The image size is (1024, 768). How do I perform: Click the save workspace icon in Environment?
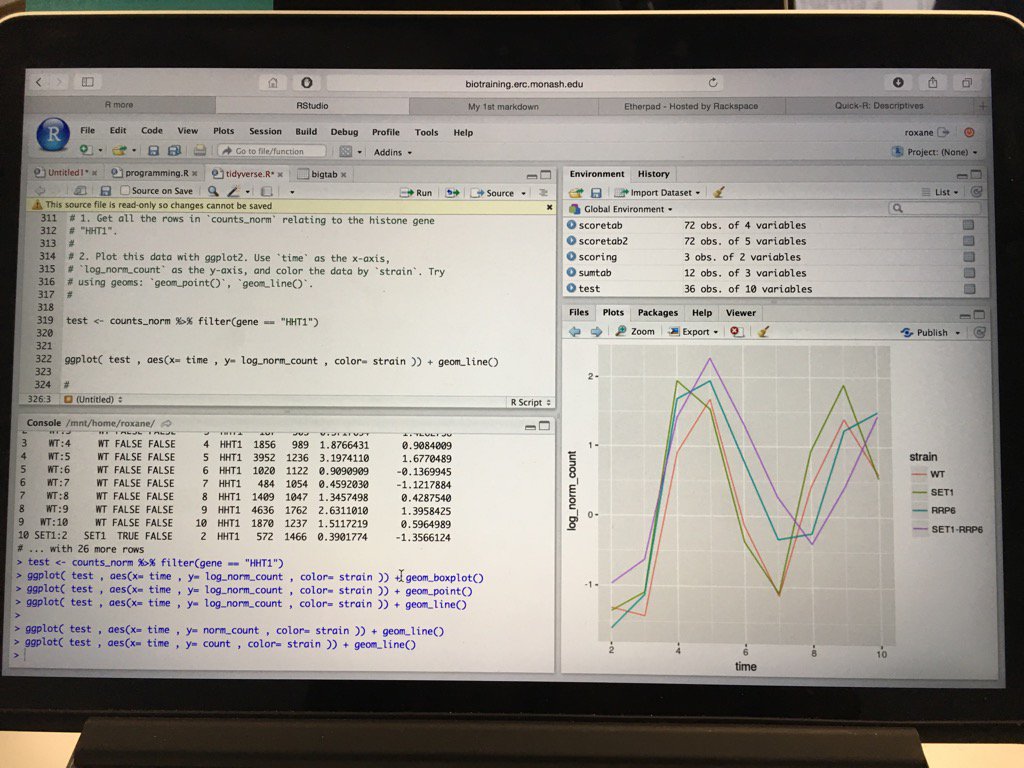point(596,193)
